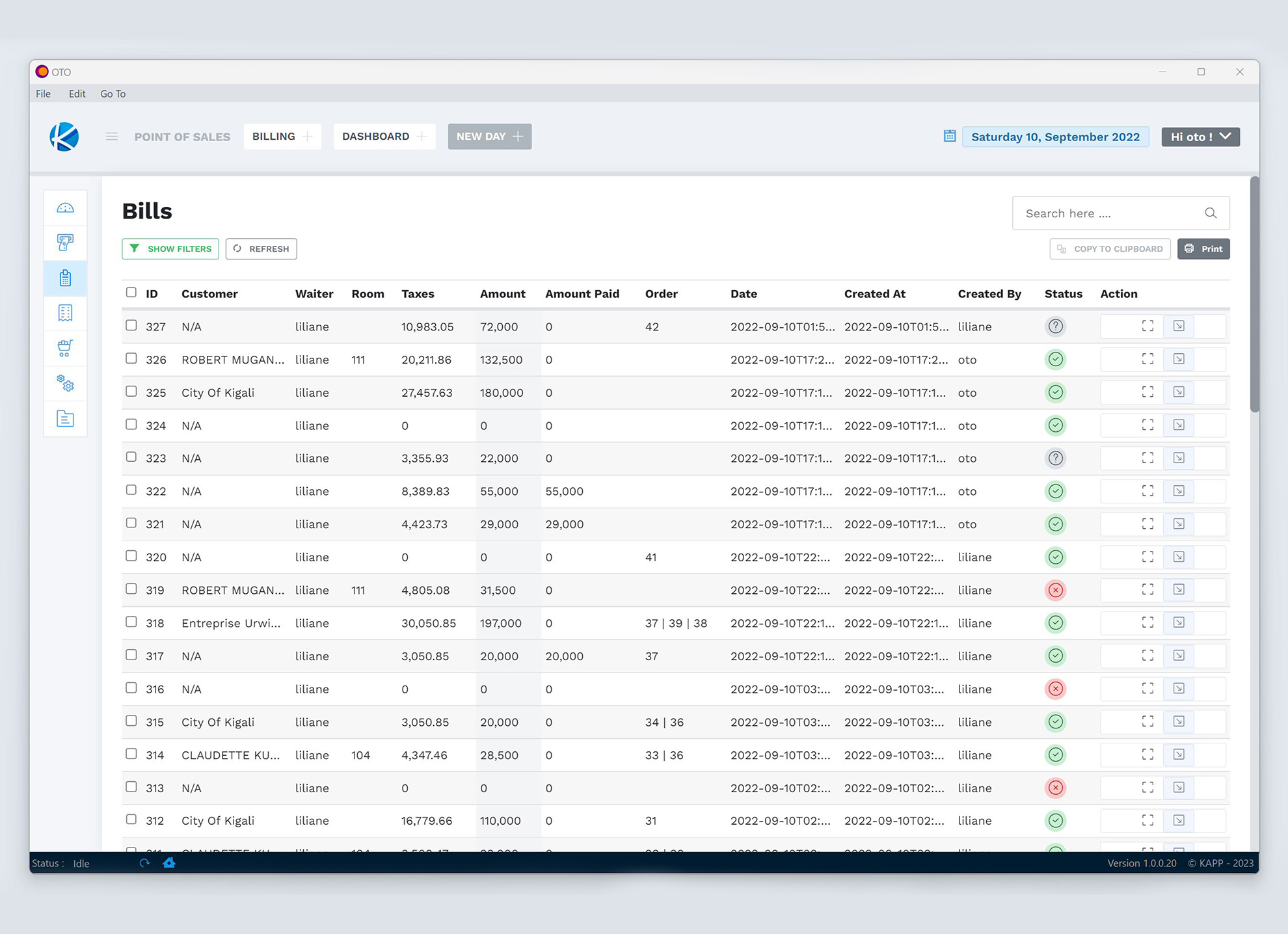
Task: Click the home icon in status bar
Action: pyautogui.click(x=169, y=863)
